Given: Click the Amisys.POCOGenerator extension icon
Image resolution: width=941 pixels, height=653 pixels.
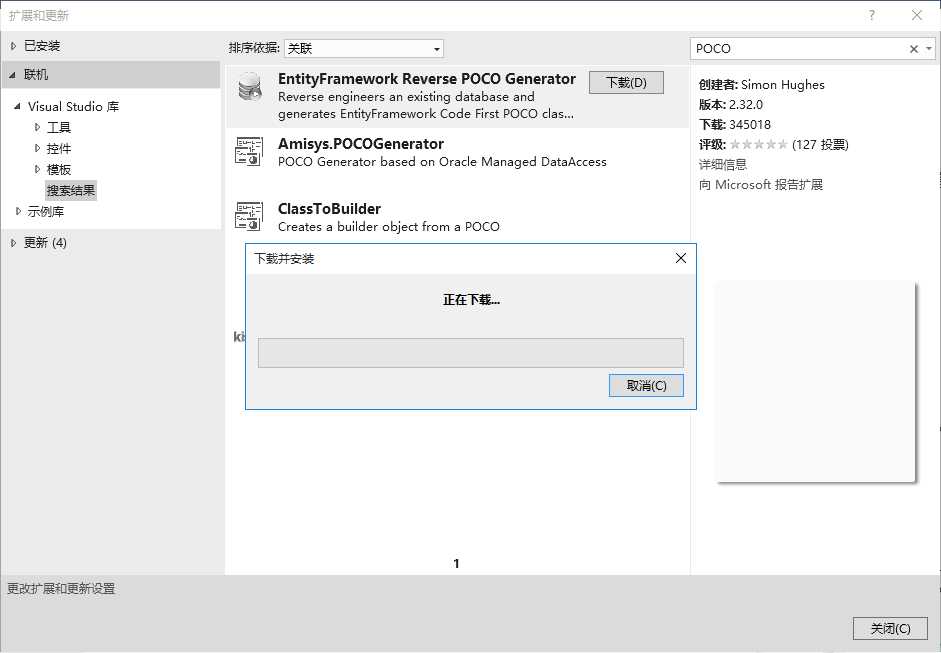Looking at the screenshot, I should click(249, 152).
